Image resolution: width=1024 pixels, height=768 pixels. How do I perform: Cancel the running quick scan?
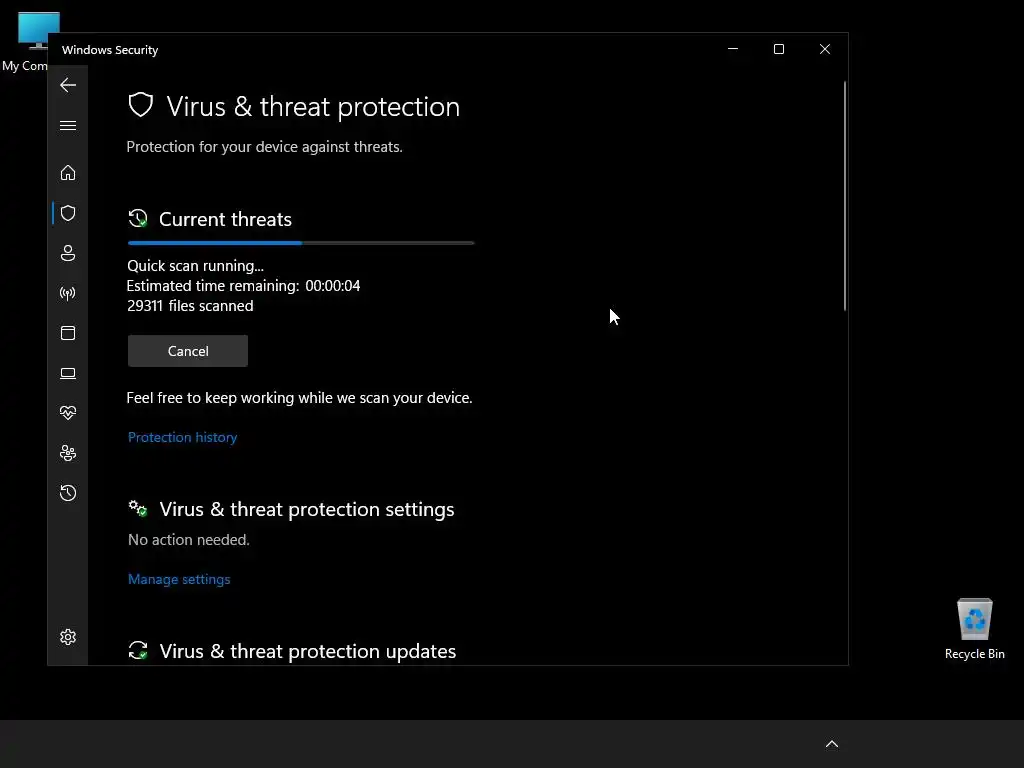tap(188, 351)
